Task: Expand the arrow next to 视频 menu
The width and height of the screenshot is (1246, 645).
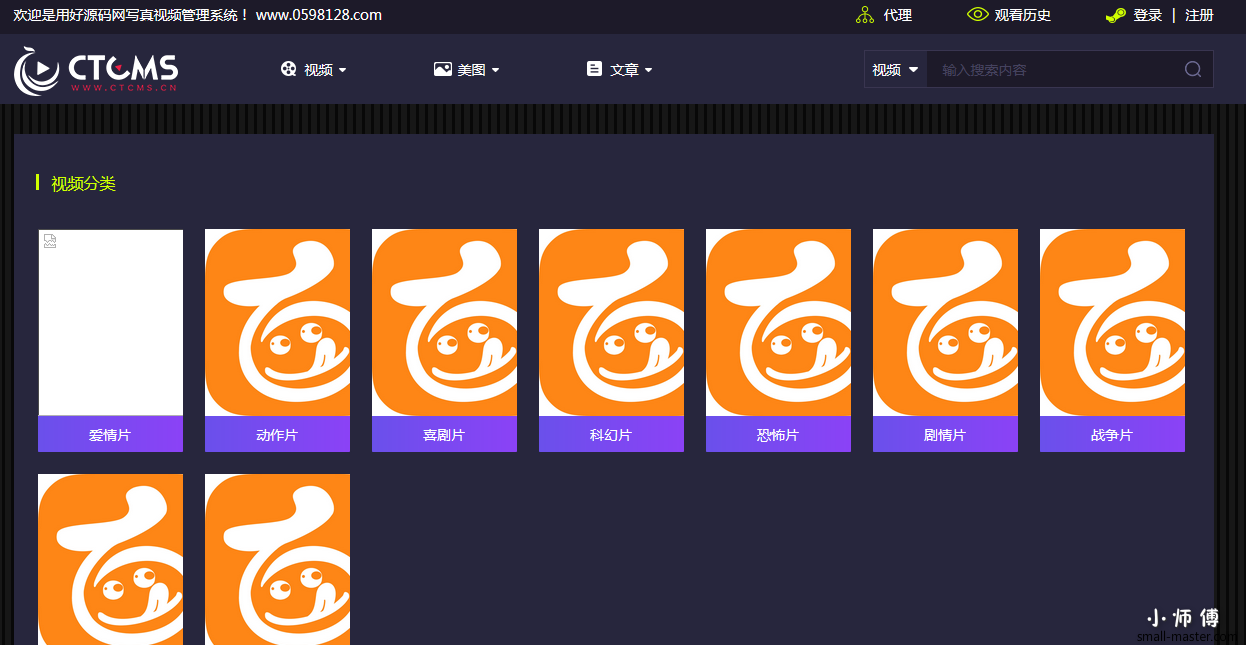Action: tap(342, 70)
